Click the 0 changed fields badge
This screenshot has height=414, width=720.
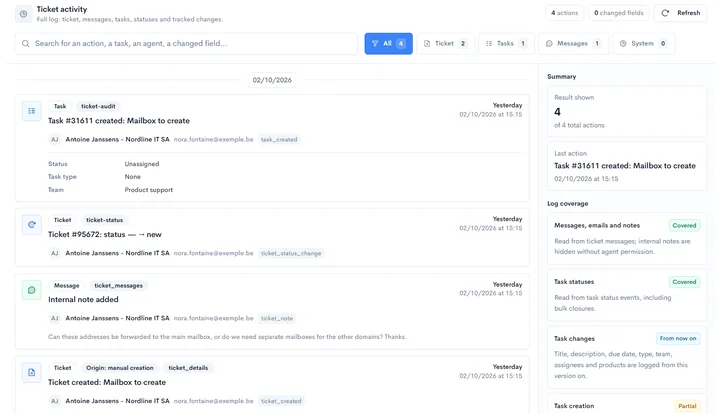[619, 13]
